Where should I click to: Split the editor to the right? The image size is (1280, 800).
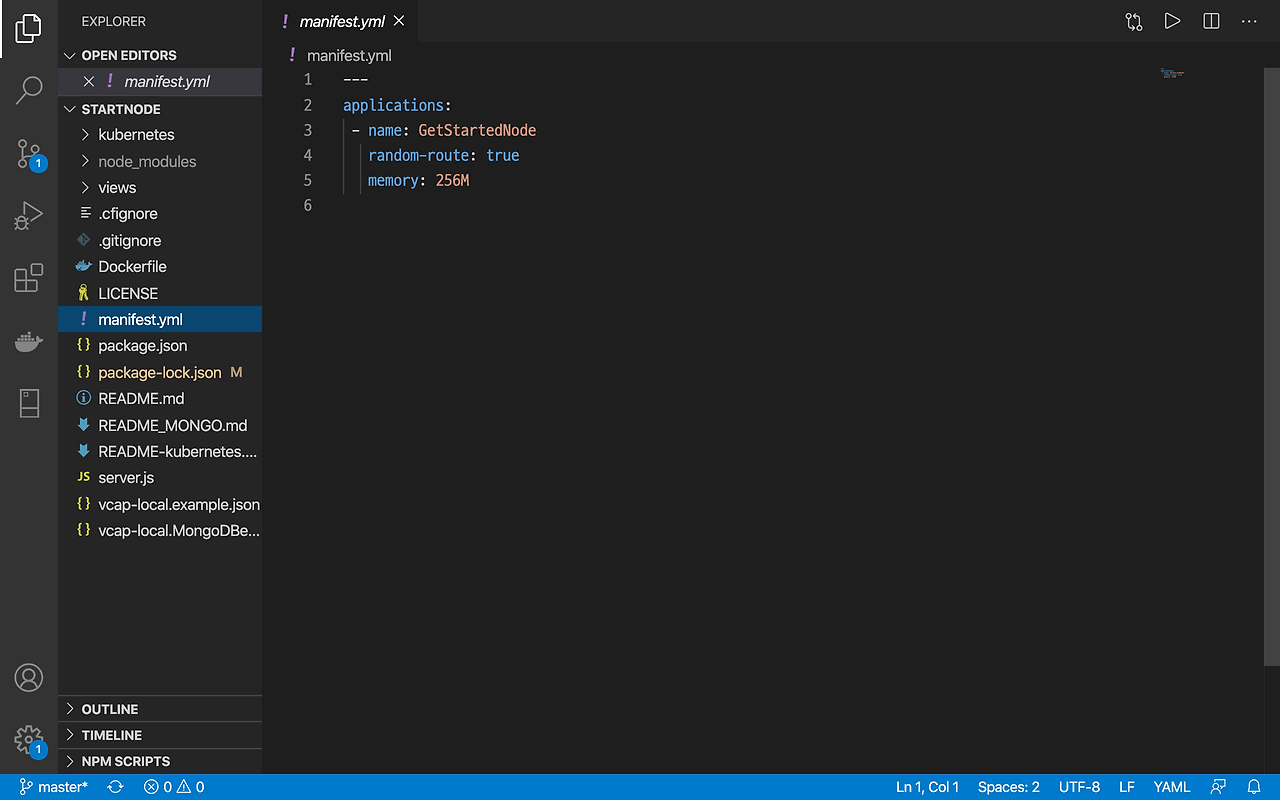point(1211,21)
